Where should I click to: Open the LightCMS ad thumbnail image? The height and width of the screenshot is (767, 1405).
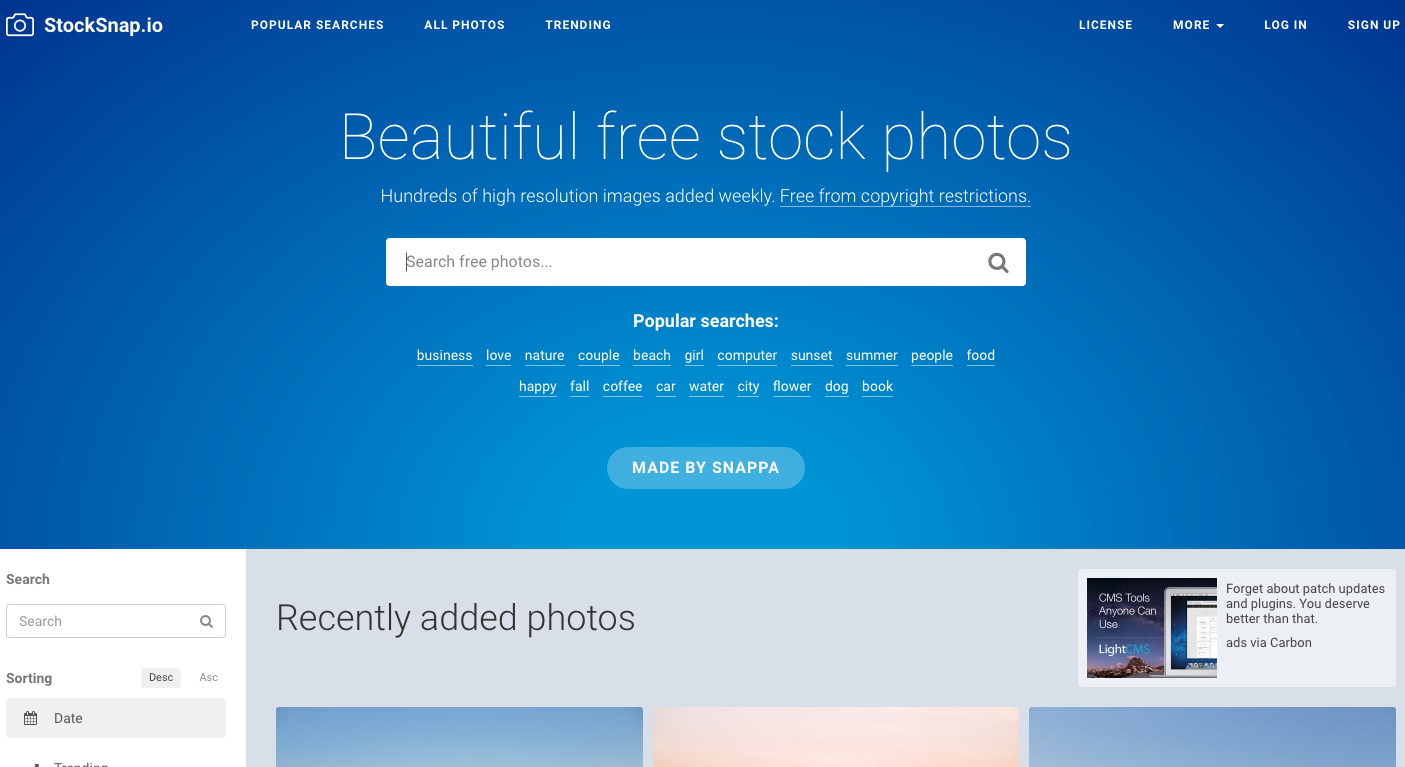point(1152,628)
